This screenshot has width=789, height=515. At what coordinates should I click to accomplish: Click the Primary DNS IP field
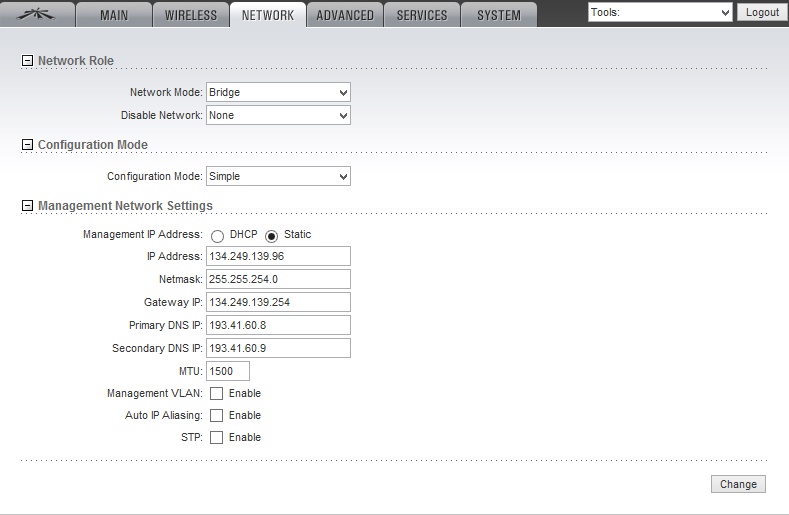pyautogui.click(x=278, y=325)
